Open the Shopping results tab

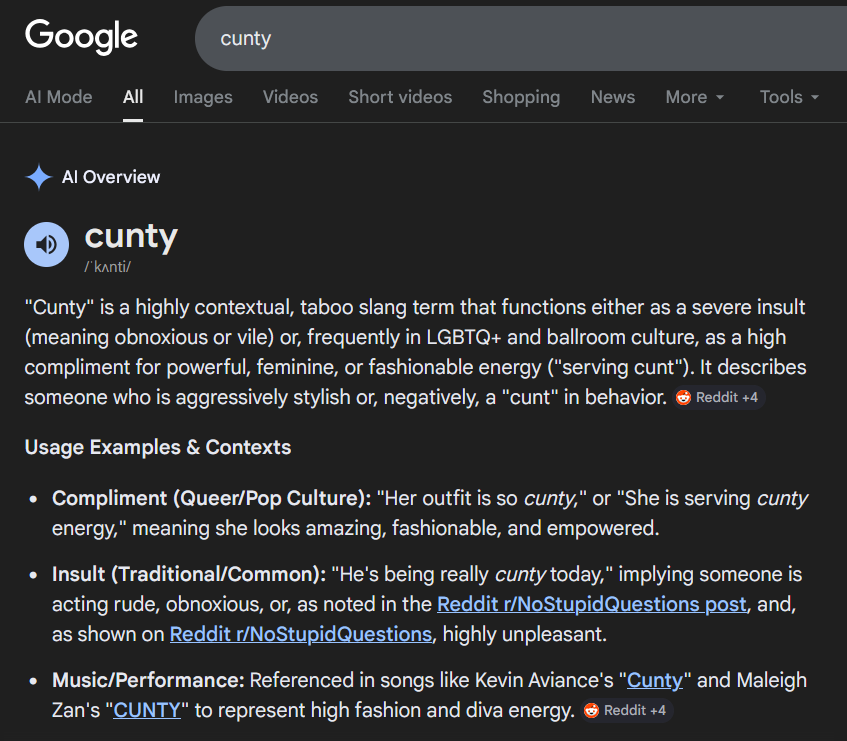520,97
